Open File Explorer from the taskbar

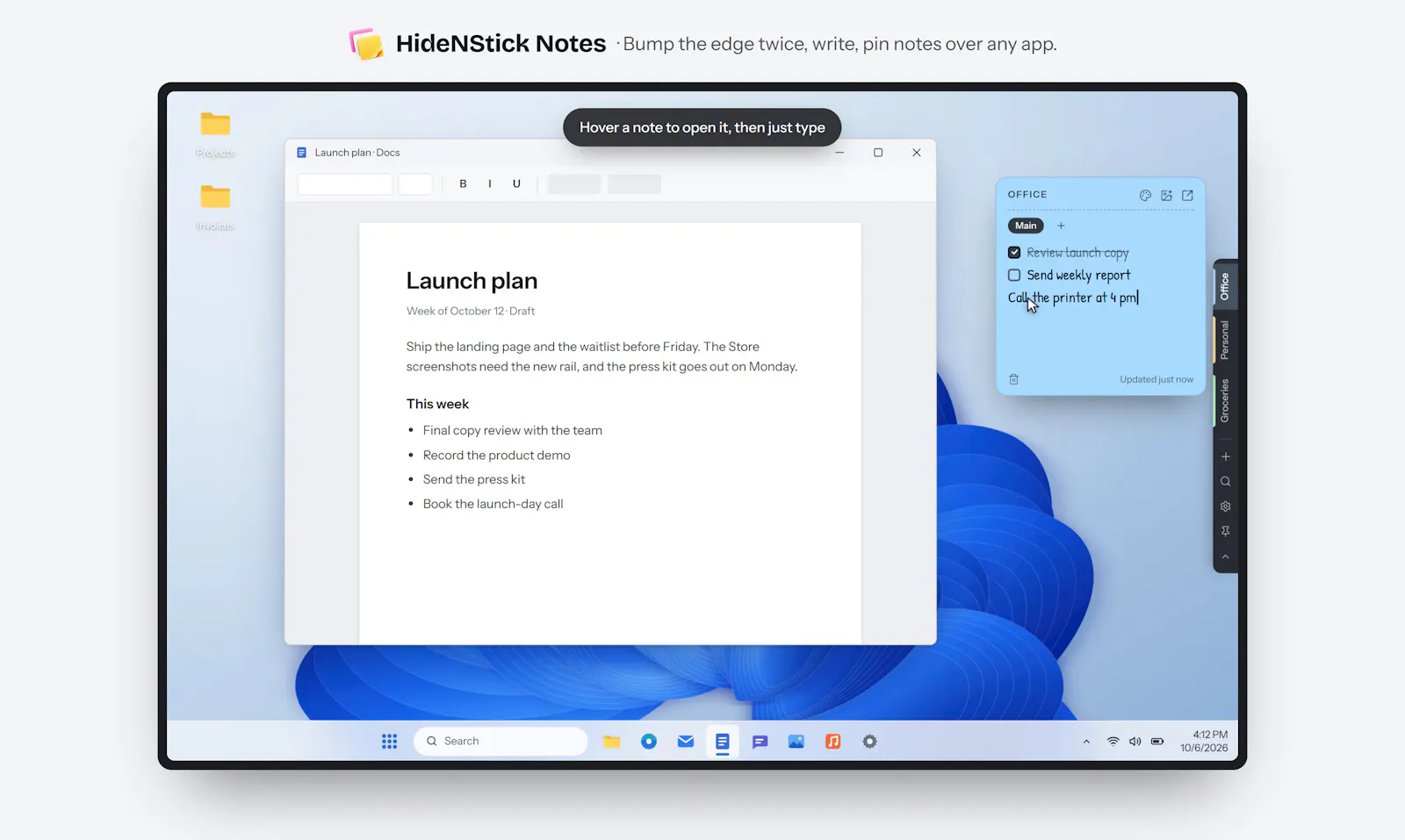(x=612, y=742)
